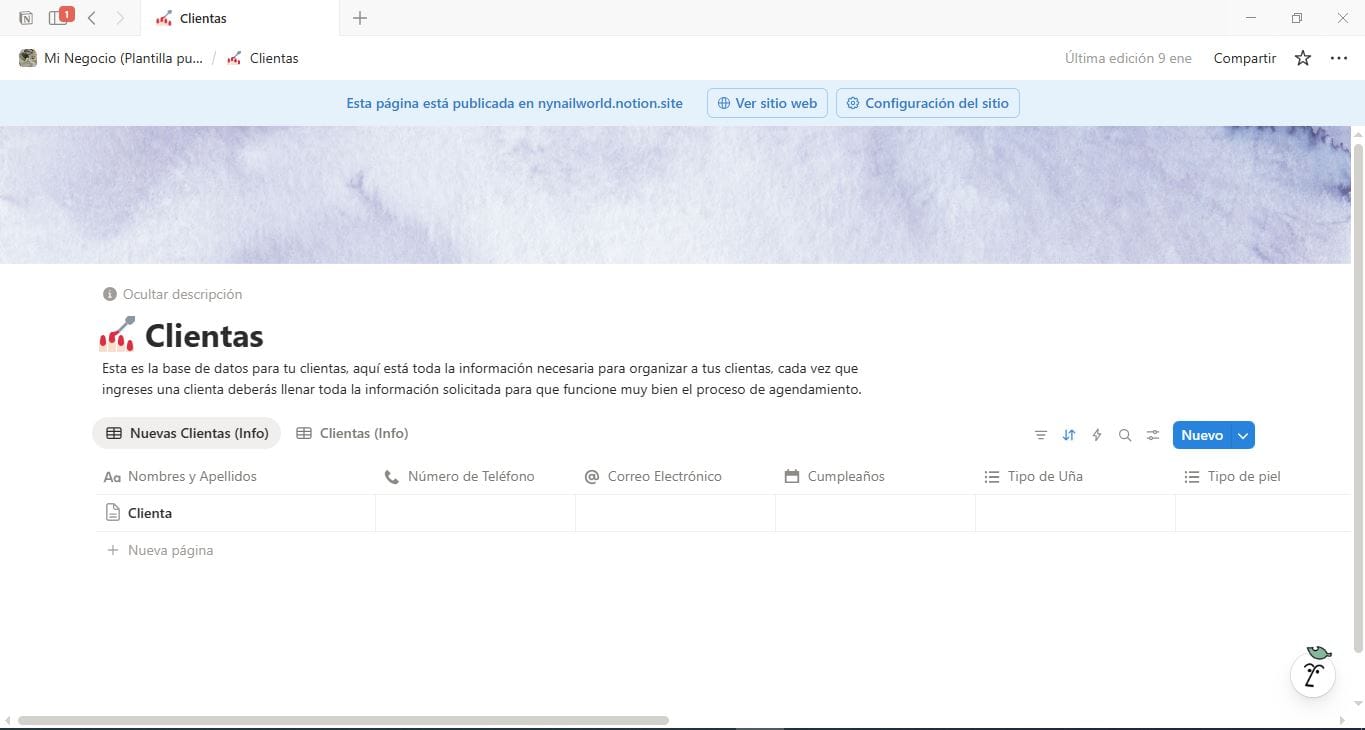1365x730 pixels.
Task: Expand the Nuevo dropdown arrow
Action: (1243, 435)
